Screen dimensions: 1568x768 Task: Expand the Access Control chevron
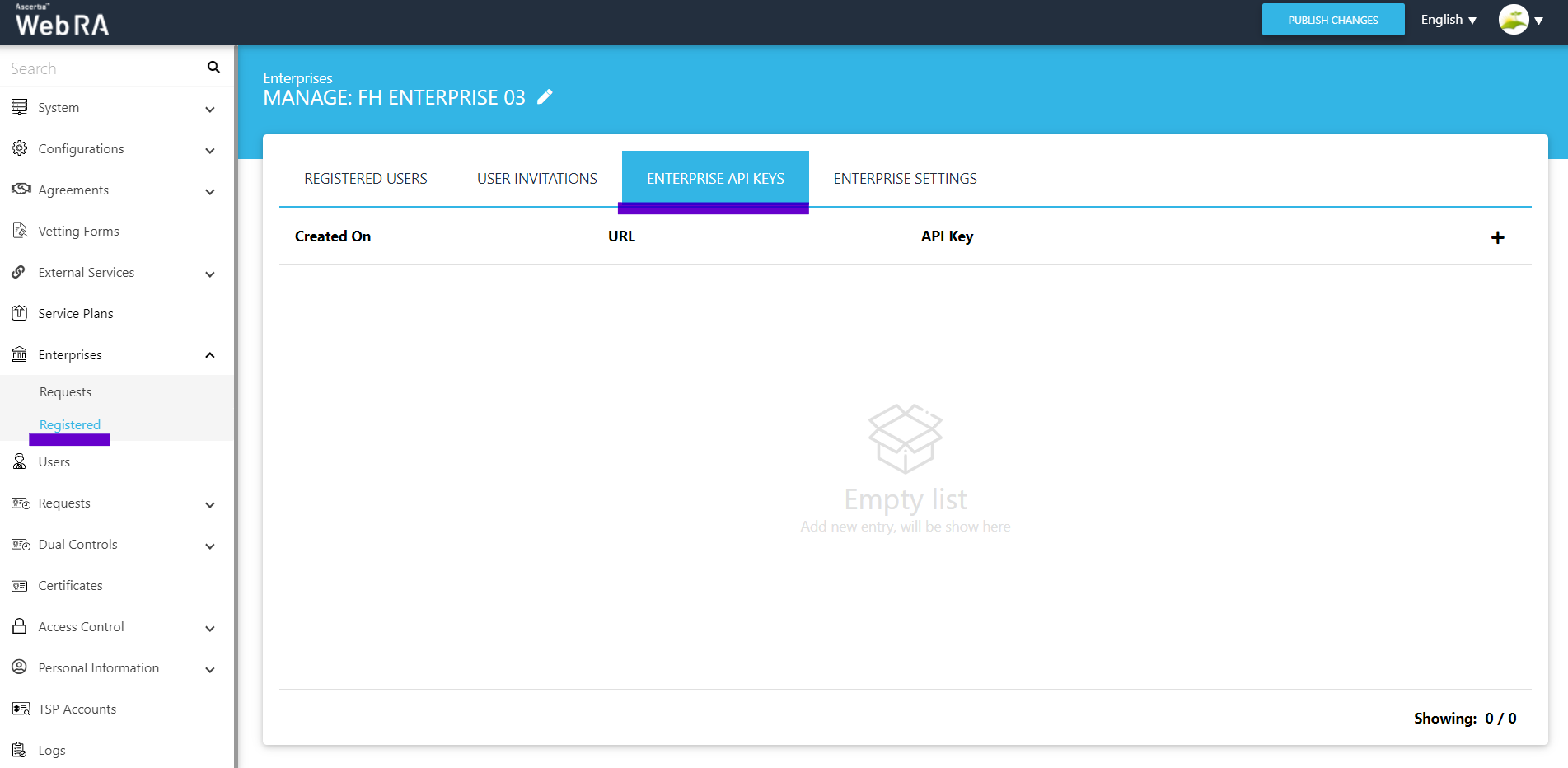pyautogui.click(x=210, y=628)
